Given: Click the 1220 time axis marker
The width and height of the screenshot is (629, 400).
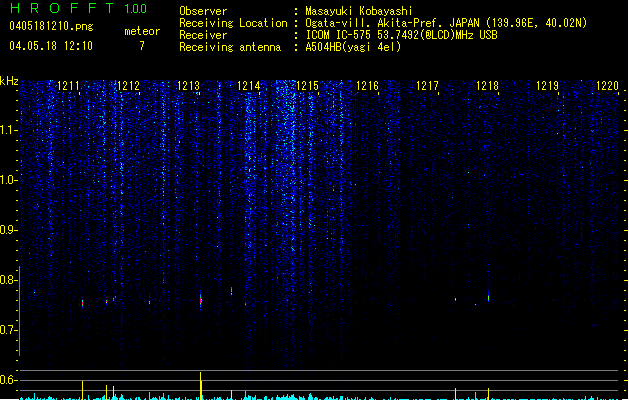Looking at the screenshot, I should pos(607,86).
